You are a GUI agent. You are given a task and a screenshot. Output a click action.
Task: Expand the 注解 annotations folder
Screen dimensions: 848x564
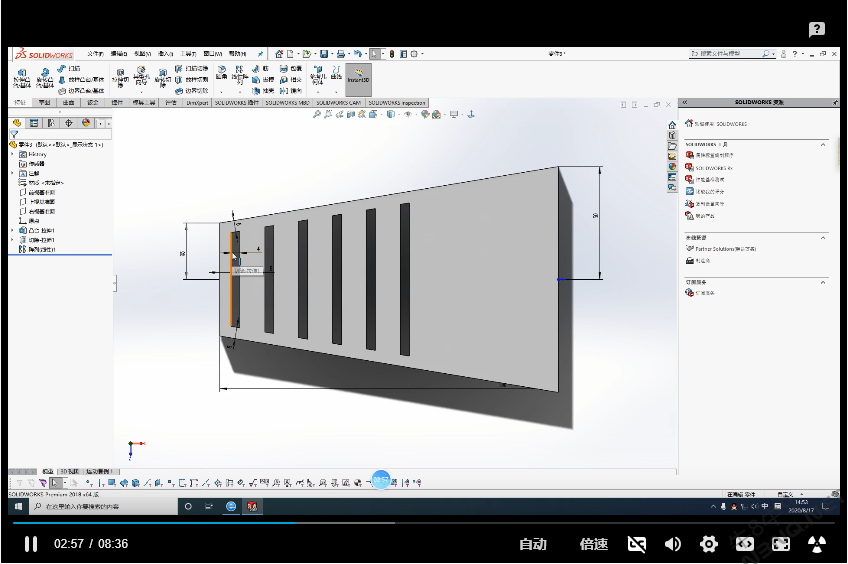13,173
